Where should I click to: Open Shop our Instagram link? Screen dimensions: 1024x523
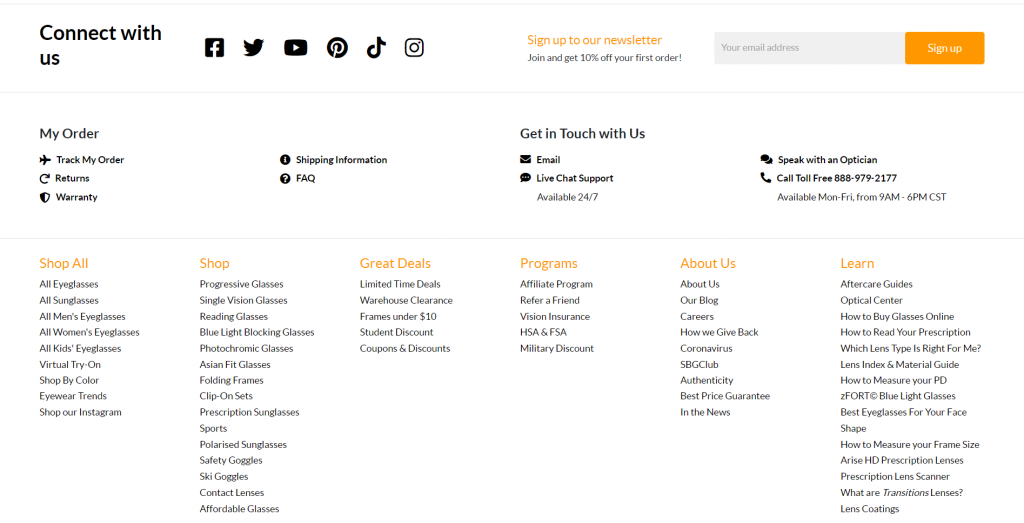point(80,412)
